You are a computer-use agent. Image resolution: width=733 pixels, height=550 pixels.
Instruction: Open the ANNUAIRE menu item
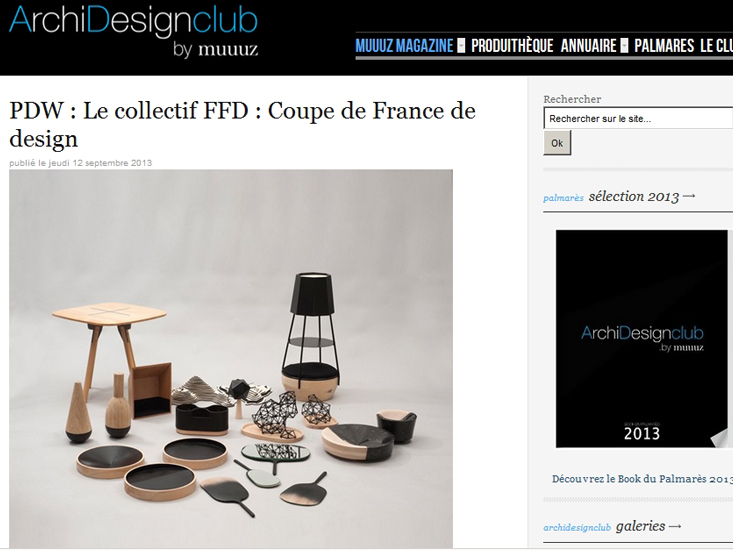[589, 46]
